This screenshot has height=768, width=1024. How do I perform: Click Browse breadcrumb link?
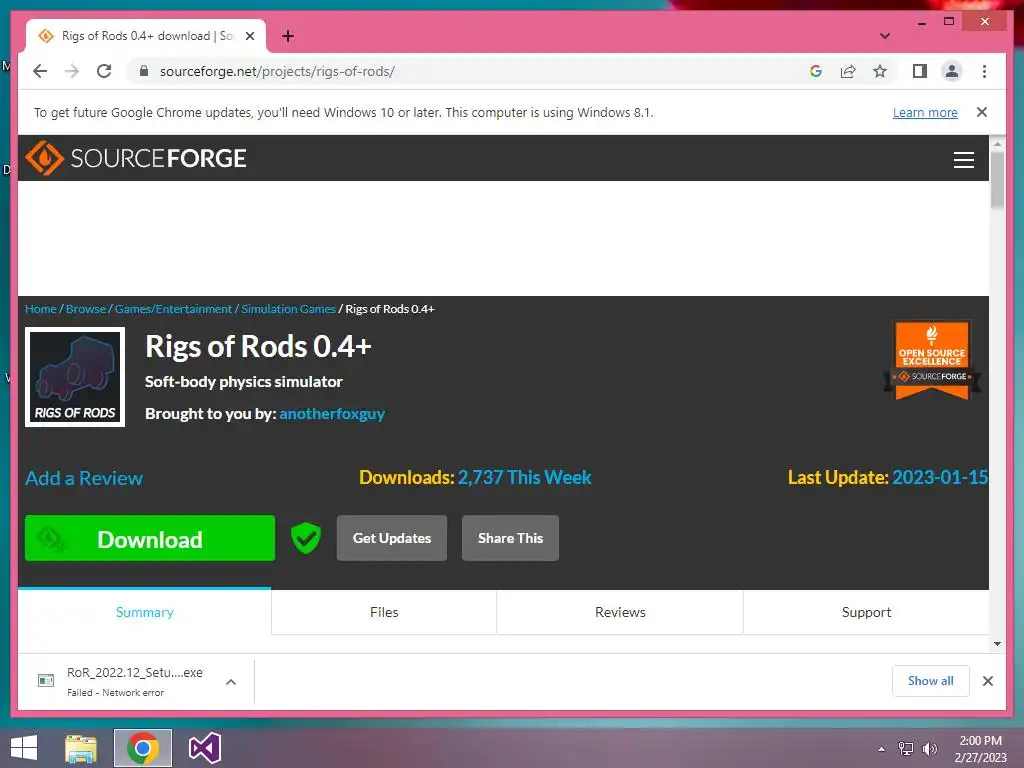pos(86,309)
